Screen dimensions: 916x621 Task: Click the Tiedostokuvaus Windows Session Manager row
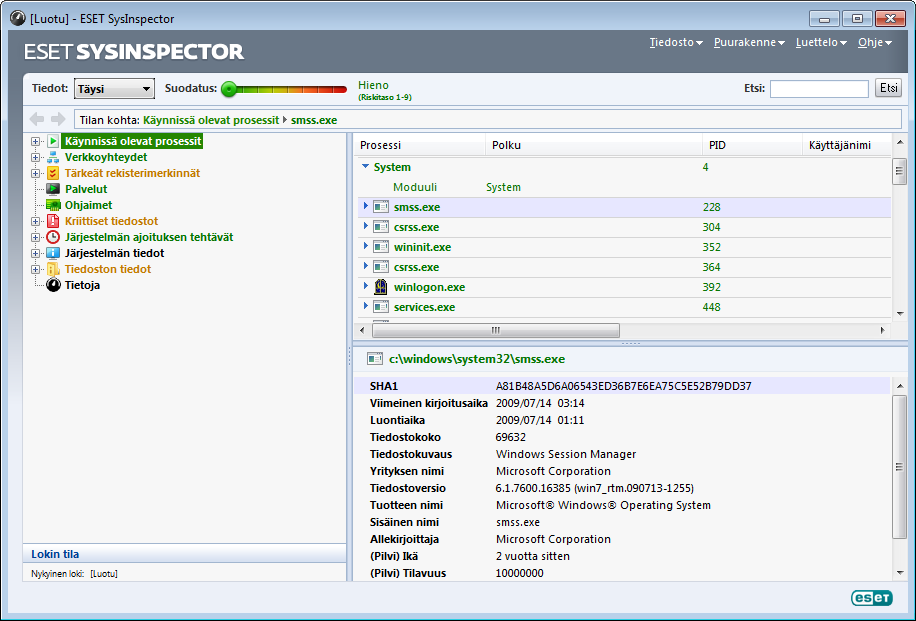pos(623,454)
